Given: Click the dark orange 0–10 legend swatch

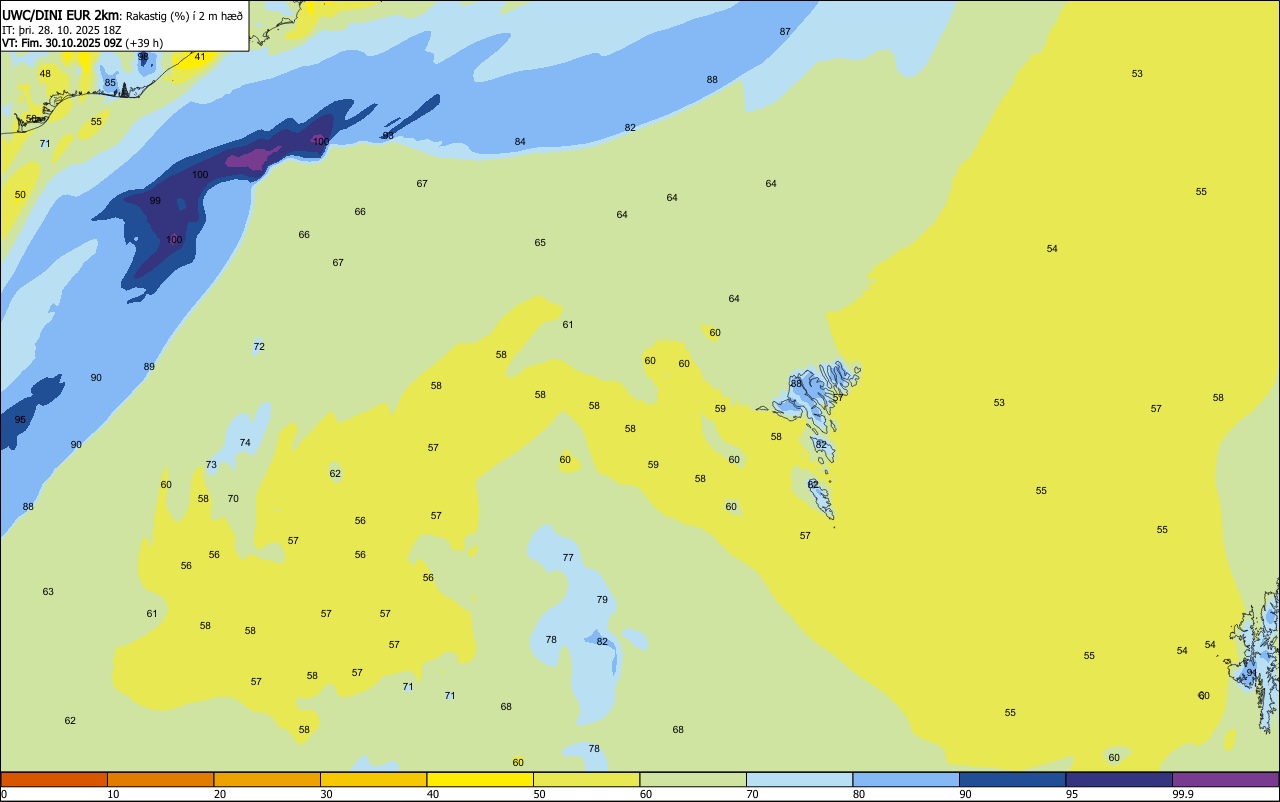Looking at the screenshot, I should pos(54,779).
